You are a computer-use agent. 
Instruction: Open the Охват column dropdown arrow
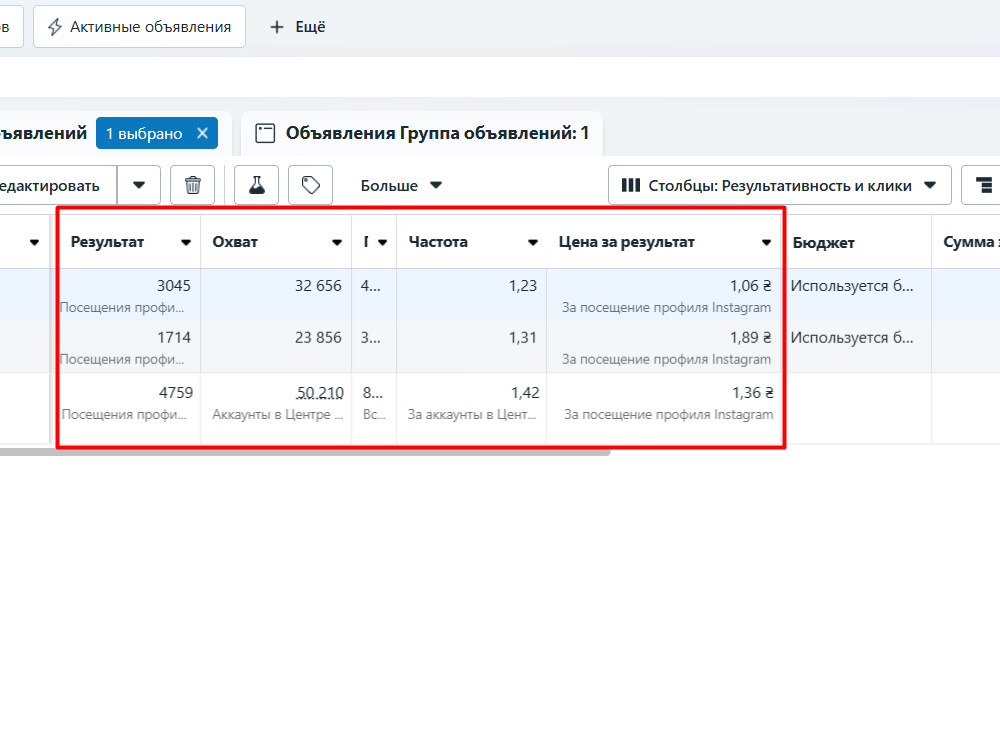pos(337,242)
